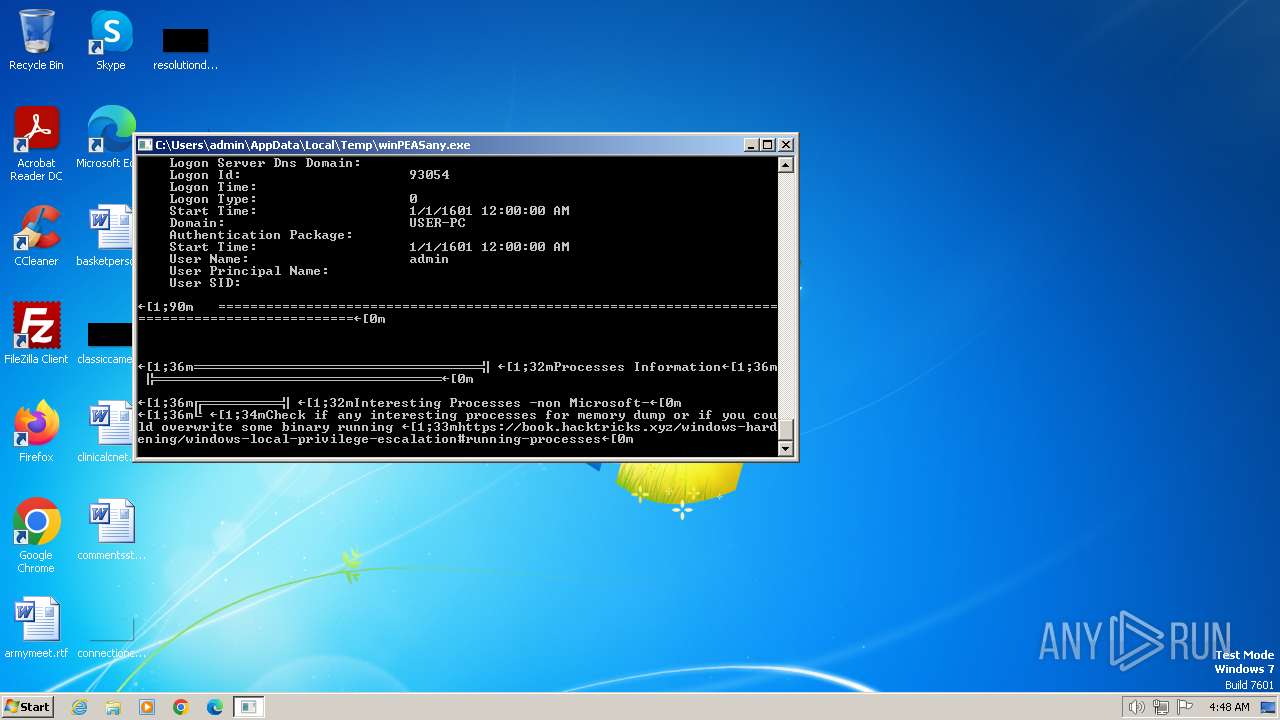Open the Skype desktop shortcut

pyautogui.click(x=111, y=40)
